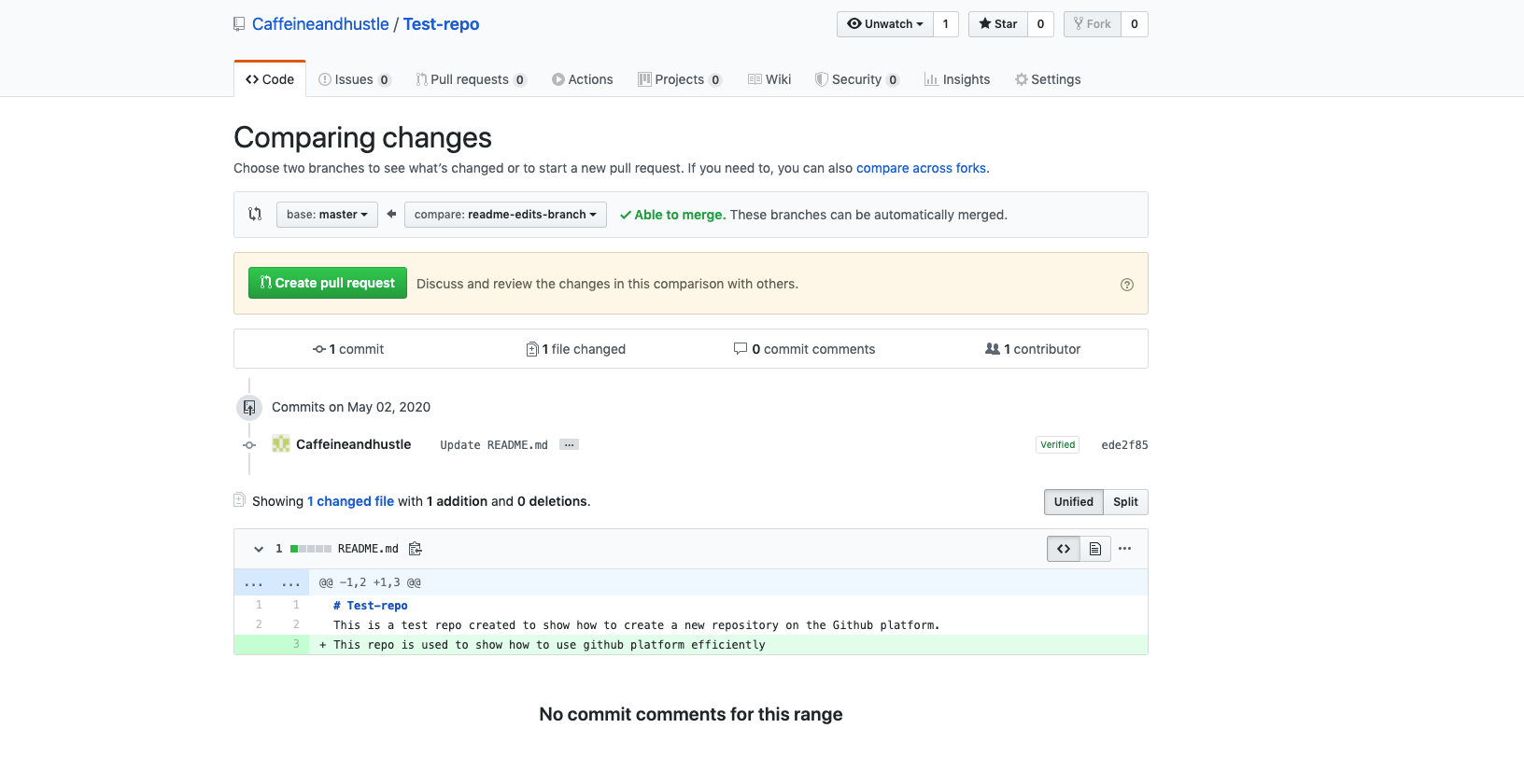Click the watchers count 1
Image resolution: width=1524 pixels, height=784 pixels.
(x=946, y=24)
